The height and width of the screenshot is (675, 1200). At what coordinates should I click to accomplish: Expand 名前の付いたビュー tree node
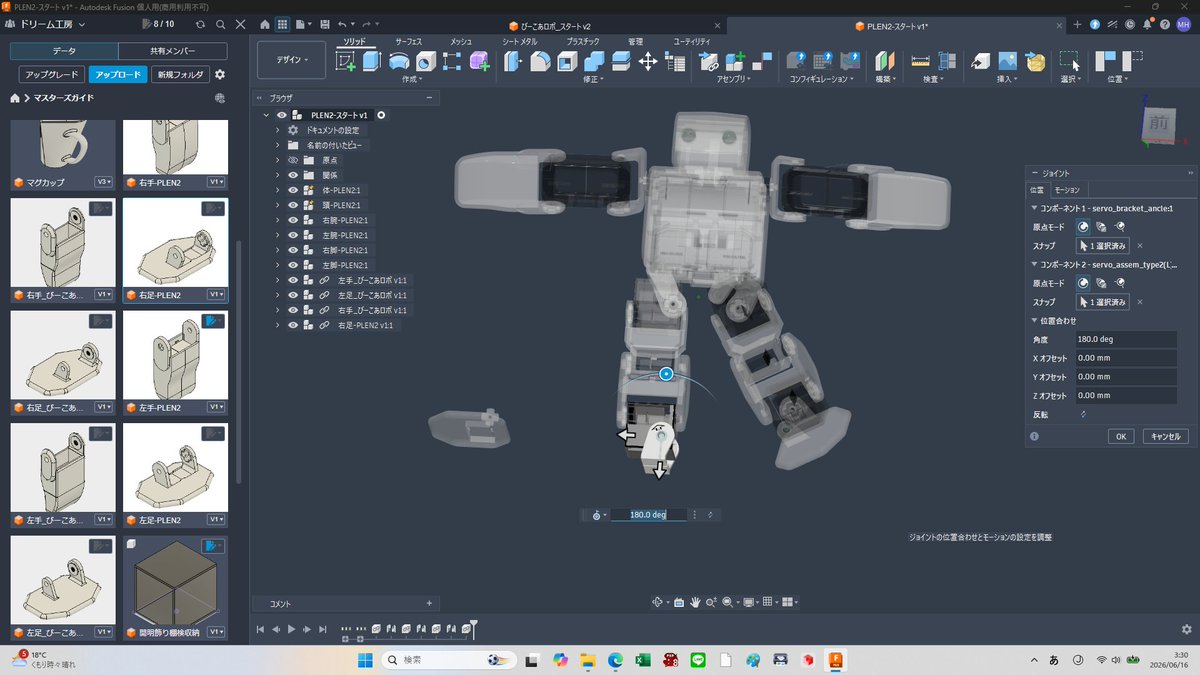pos(278,145)
